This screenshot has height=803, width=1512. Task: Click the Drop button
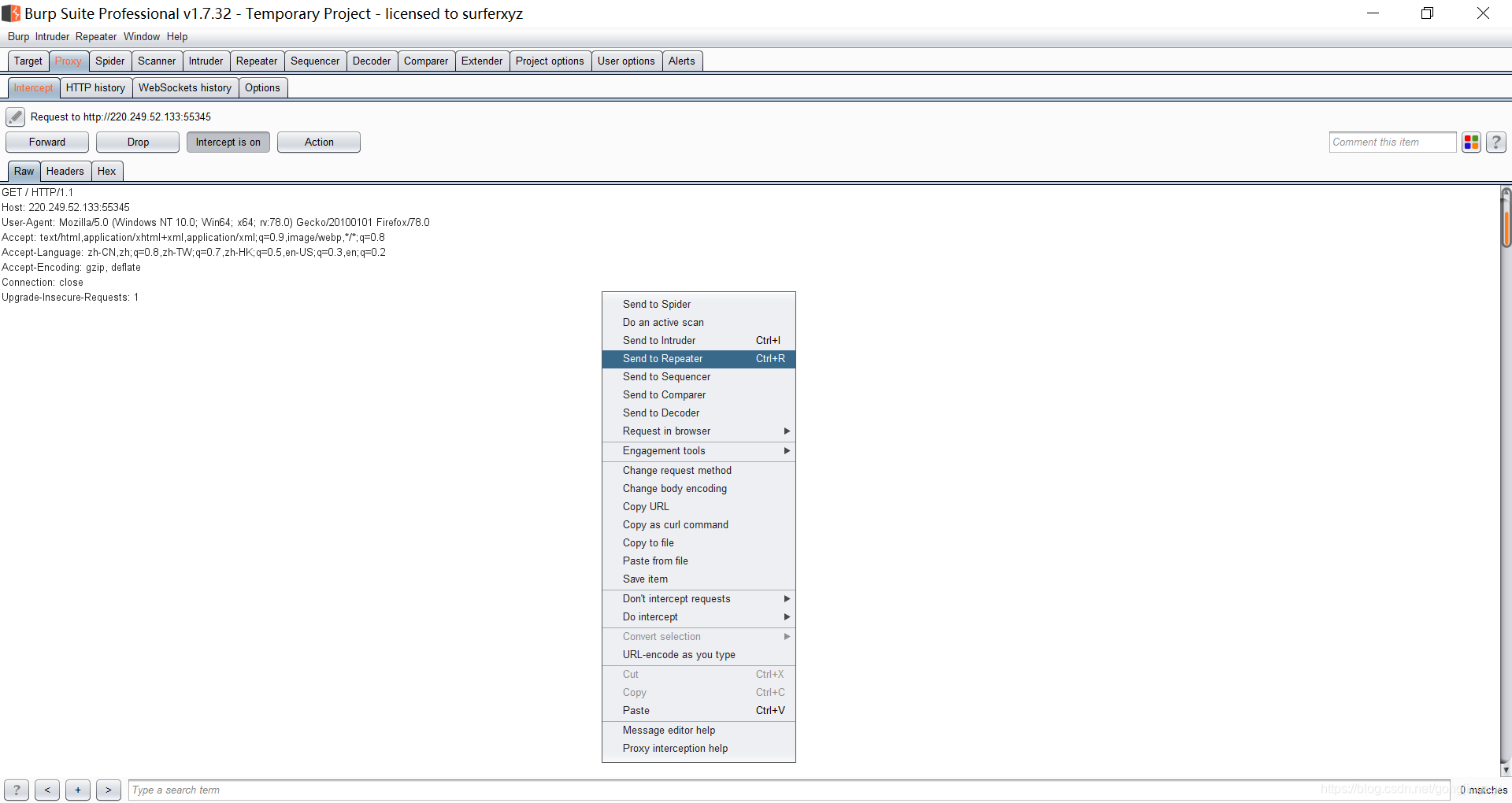tap(138, 142)
